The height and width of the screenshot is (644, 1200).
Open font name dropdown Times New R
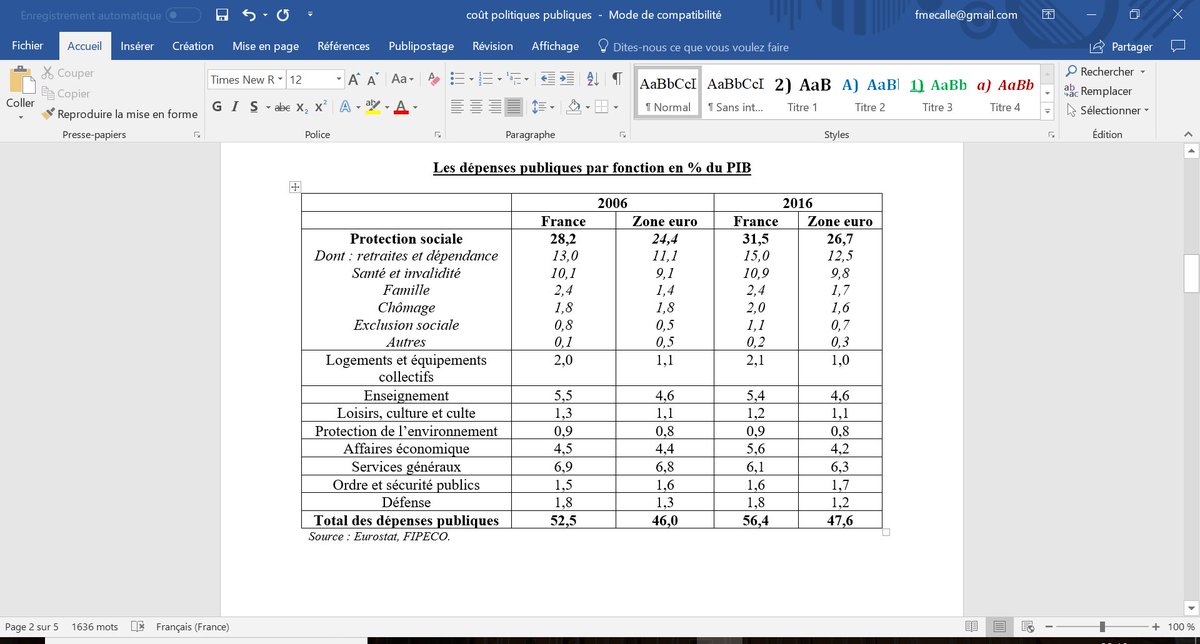tap(281, 79)
